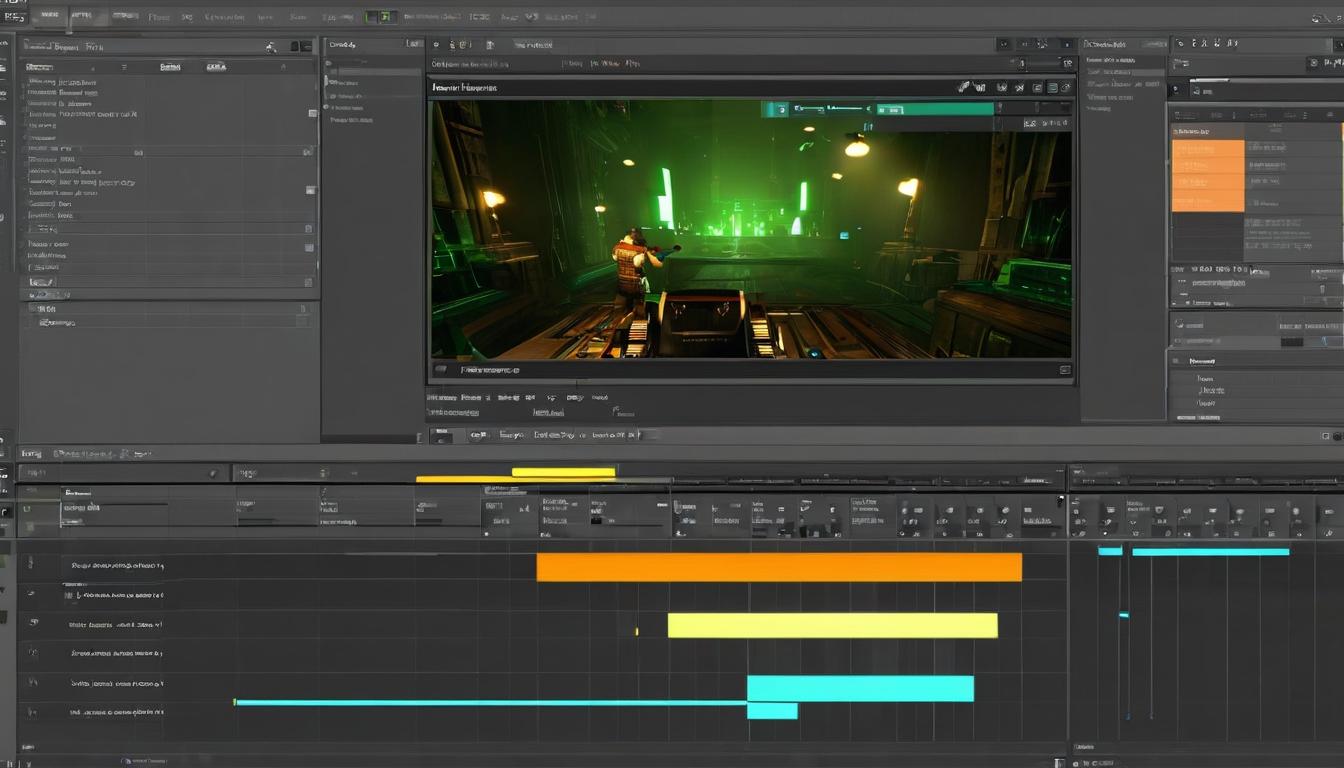Select the first orange highlighted row in the right panel
Image resolution: width=1344 pixels, height=768 pixels.
point(1207,149)
